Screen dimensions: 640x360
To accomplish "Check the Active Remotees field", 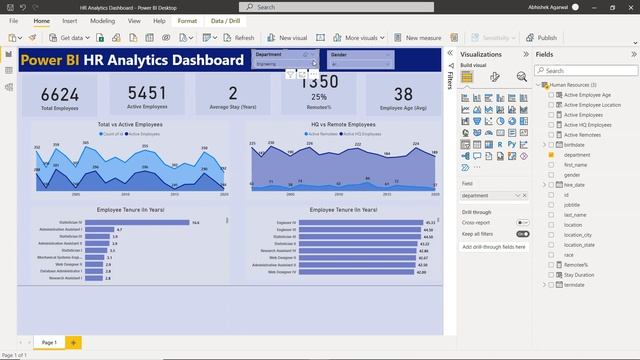I will 551,135.
